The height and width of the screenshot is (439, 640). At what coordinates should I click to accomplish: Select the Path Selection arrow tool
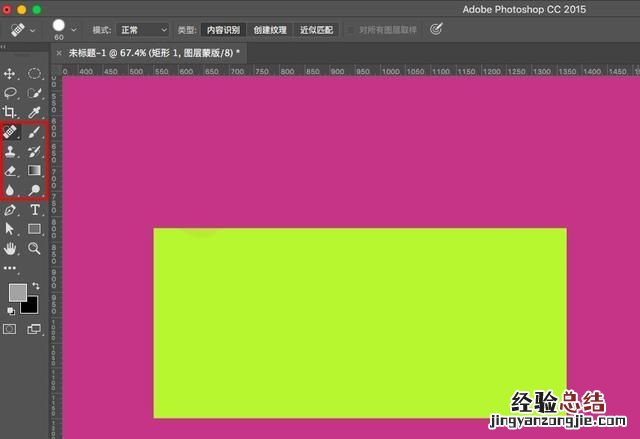pyautogui.click(x=10, y=229)
